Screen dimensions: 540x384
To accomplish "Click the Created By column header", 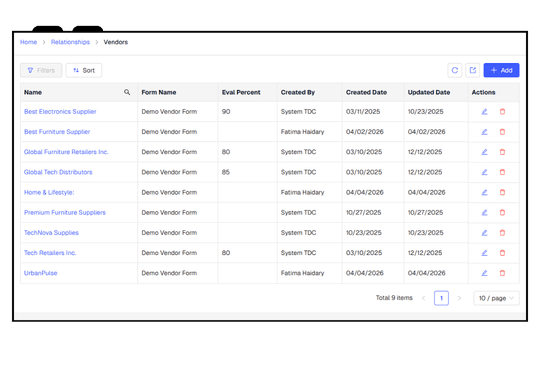I will point(310,92).
